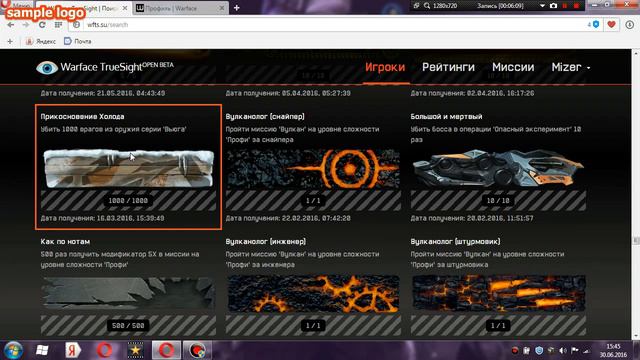
Task: Open the recorder dropdown arrow
Action: coord(542,6)
